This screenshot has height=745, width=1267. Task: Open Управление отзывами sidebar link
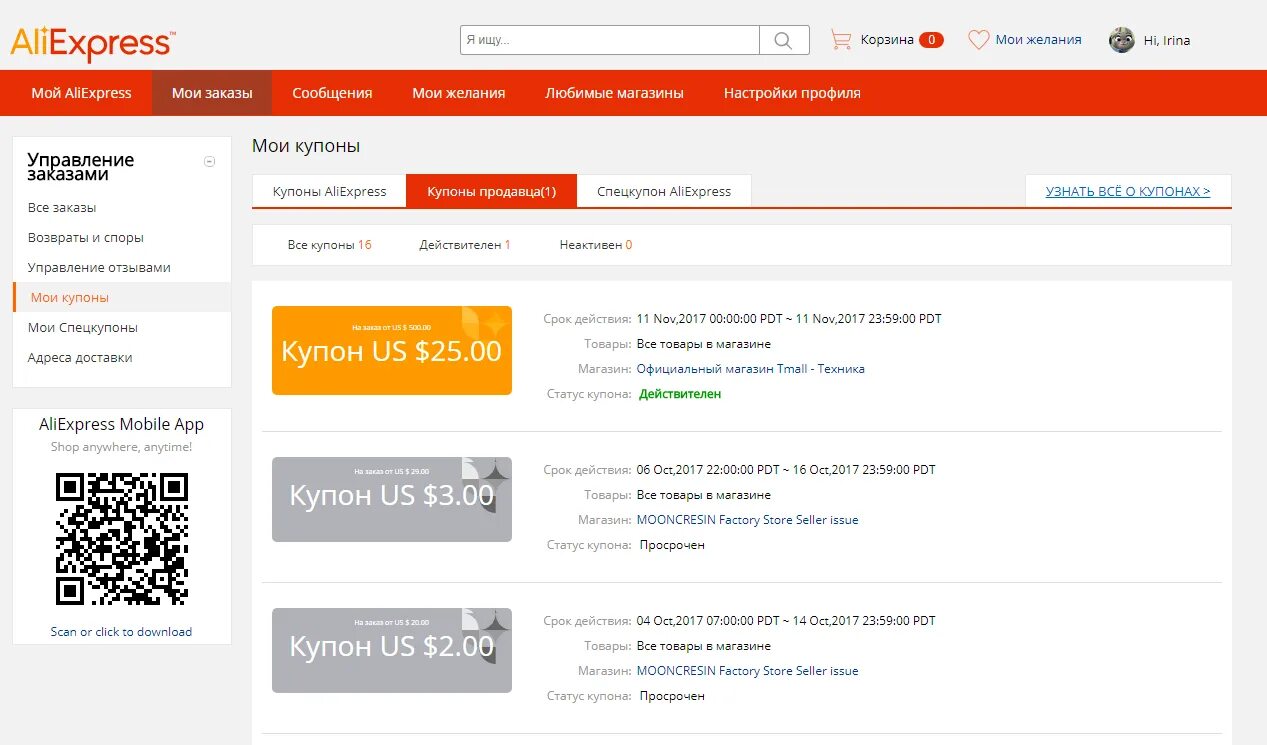99,268
